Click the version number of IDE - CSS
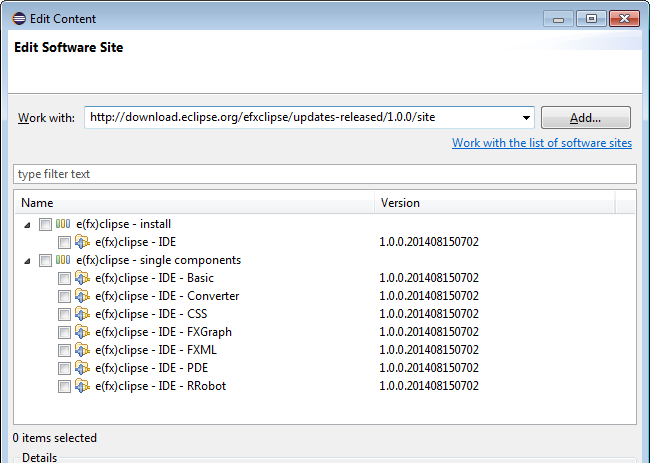The height and width of the screenshot is (463, 650). tap(429, 314)
